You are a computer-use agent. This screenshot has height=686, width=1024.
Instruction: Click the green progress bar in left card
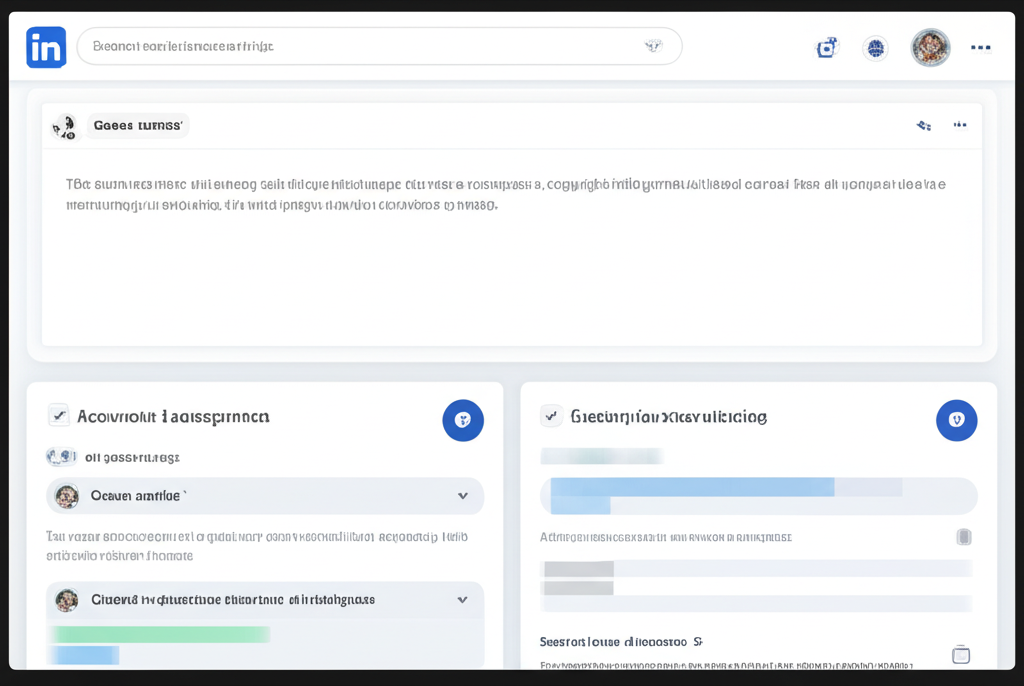coord(159,634)
